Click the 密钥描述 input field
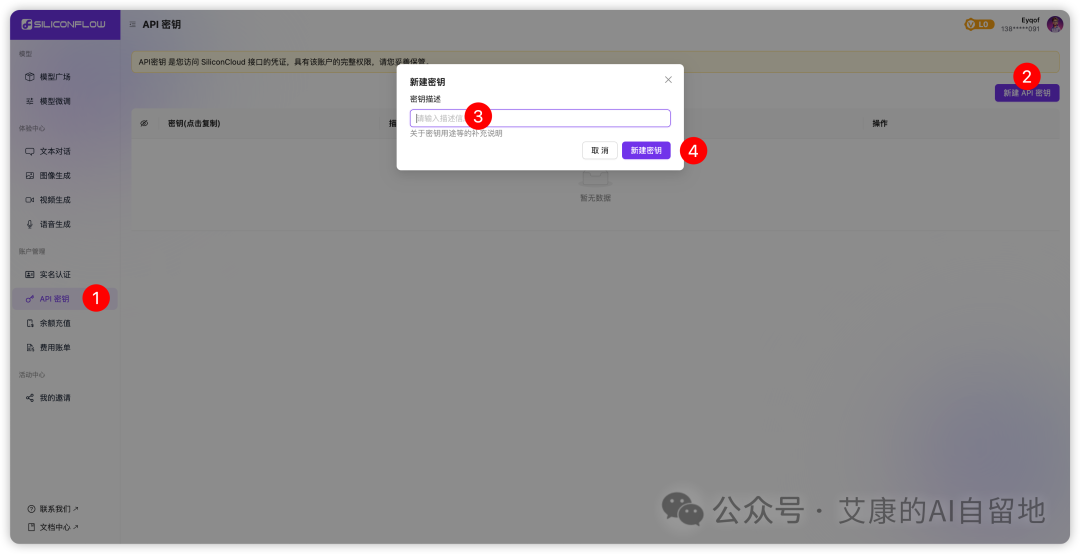The image size is (1080, 554). (x=540, y=119)
